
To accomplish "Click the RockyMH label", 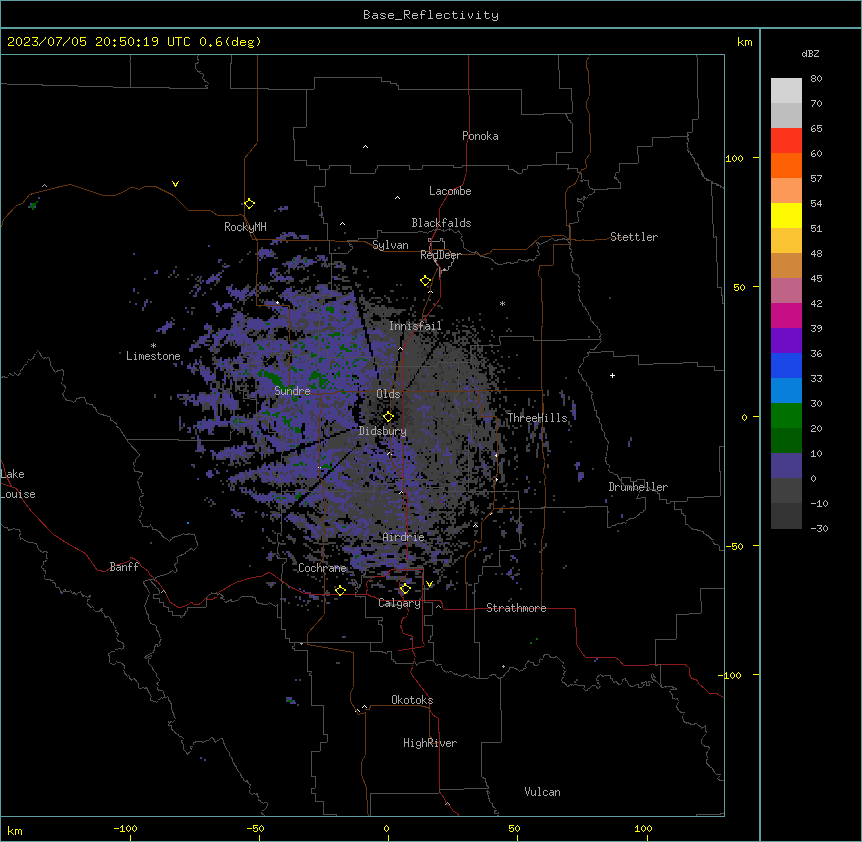I will [245, 227].
